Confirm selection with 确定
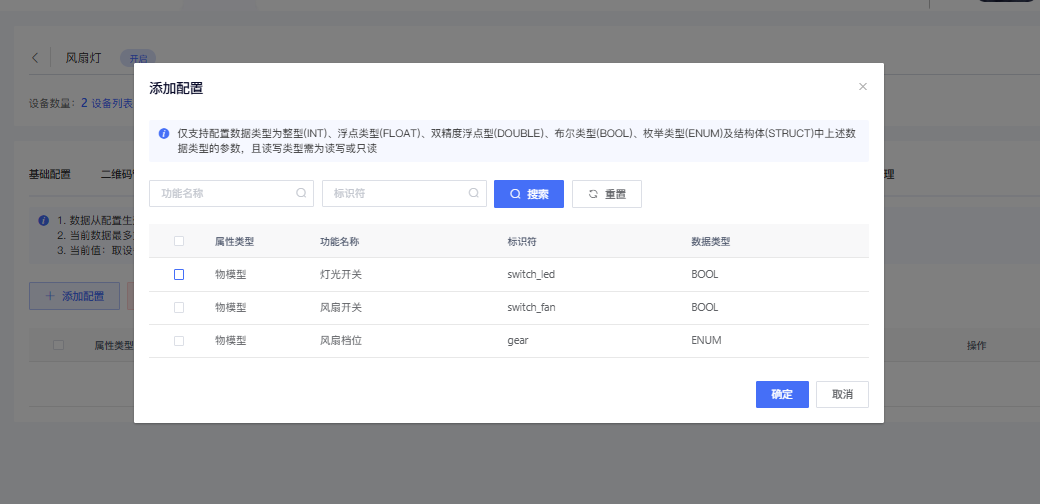The width and height of the screenshot is (1040, 504). 781,394
